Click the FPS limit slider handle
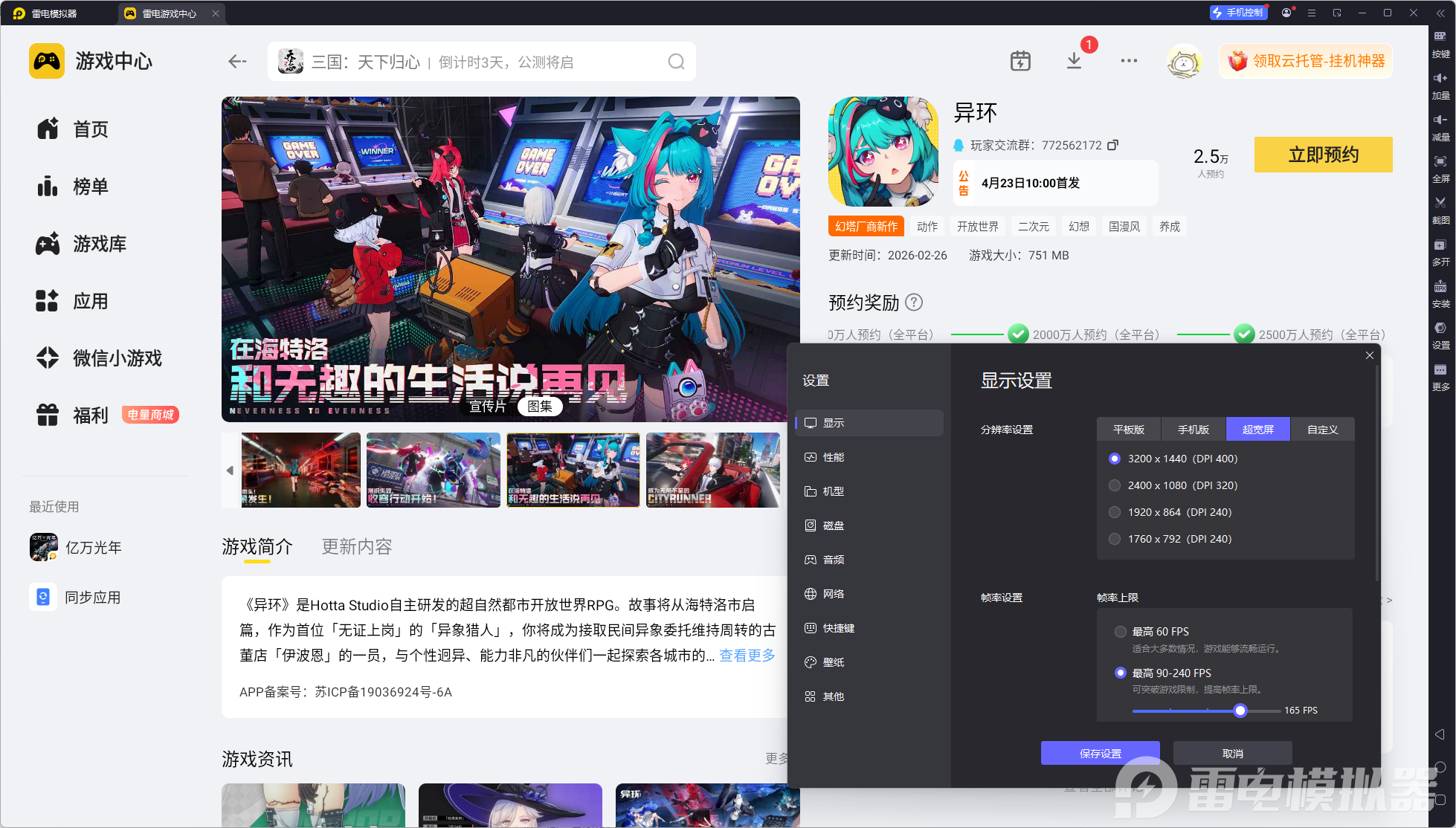 1240,711
